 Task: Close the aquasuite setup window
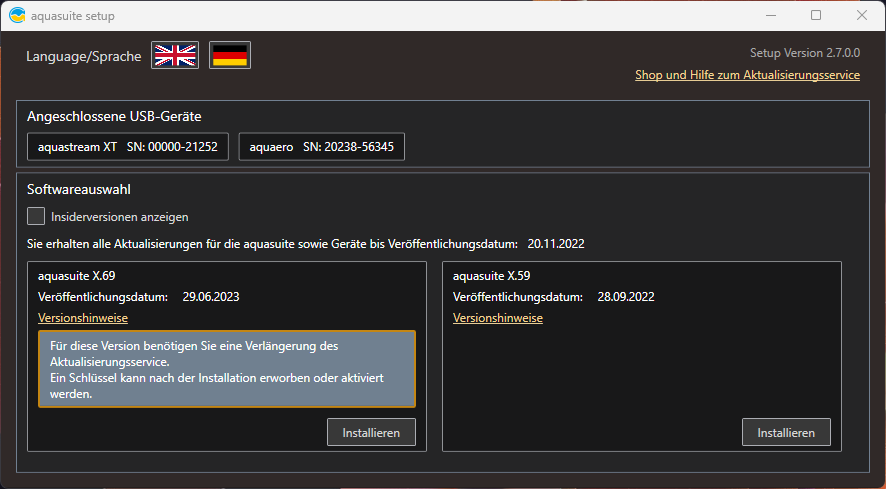tap(862, 15)
